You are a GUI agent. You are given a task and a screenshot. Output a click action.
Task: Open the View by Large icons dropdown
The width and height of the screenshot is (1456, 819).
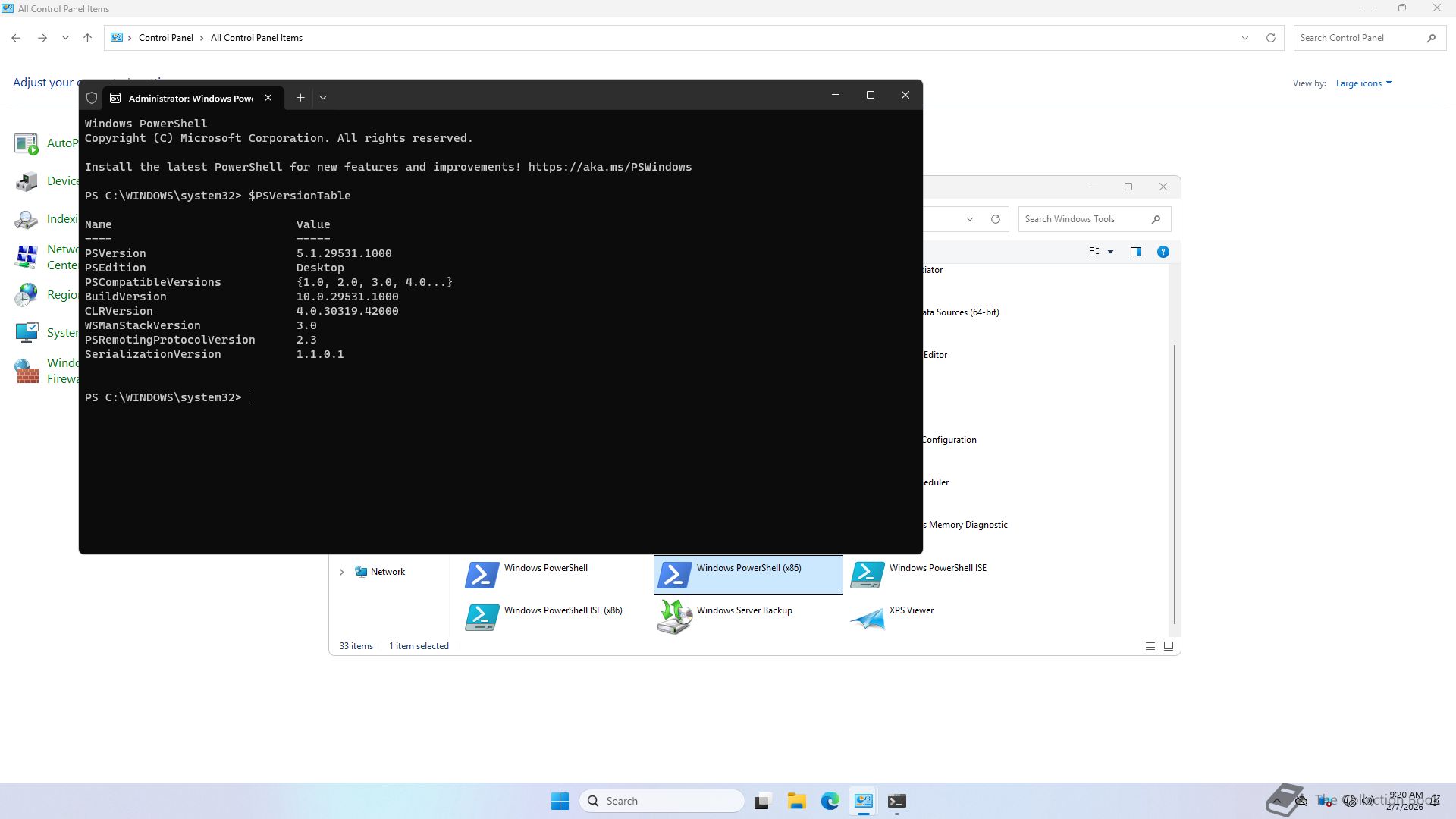click(1363, 83)
